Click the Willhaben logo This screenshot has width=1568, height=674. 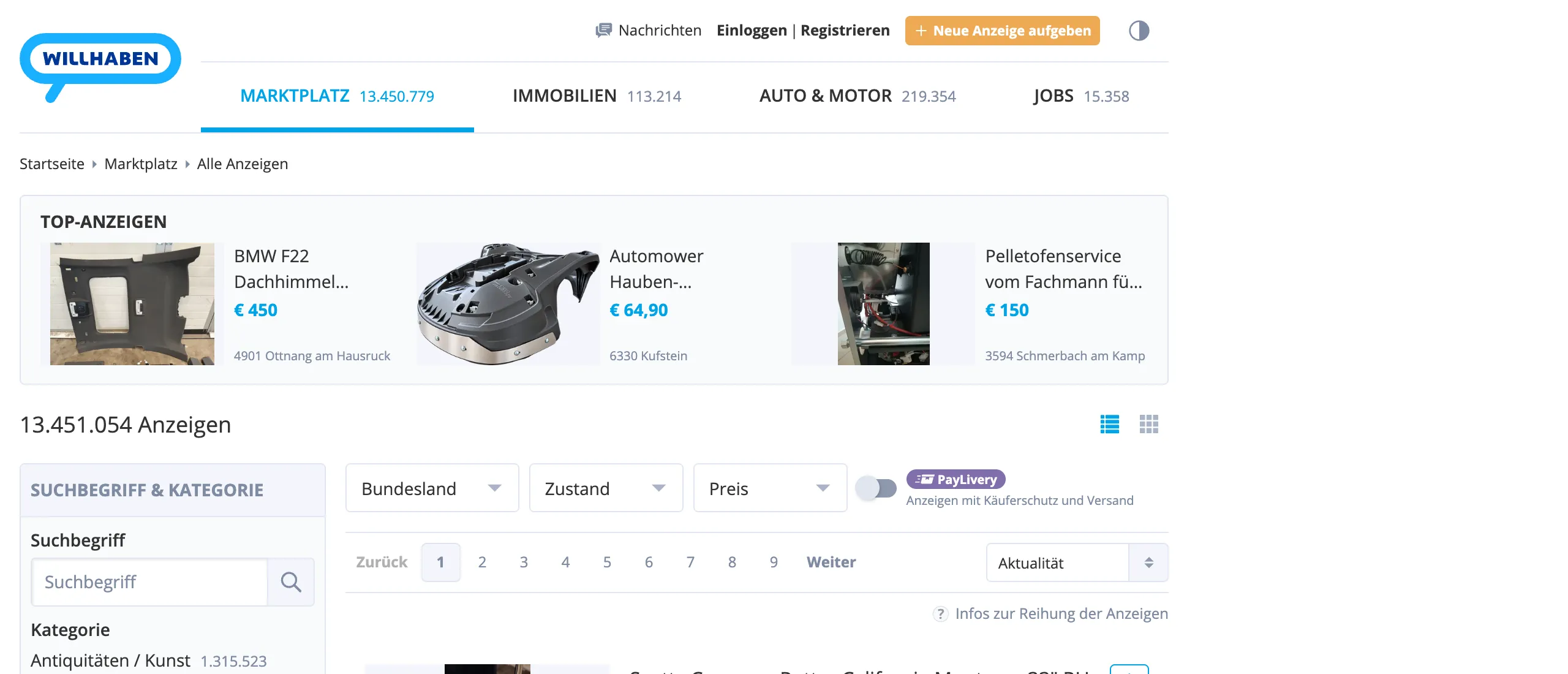100,67
